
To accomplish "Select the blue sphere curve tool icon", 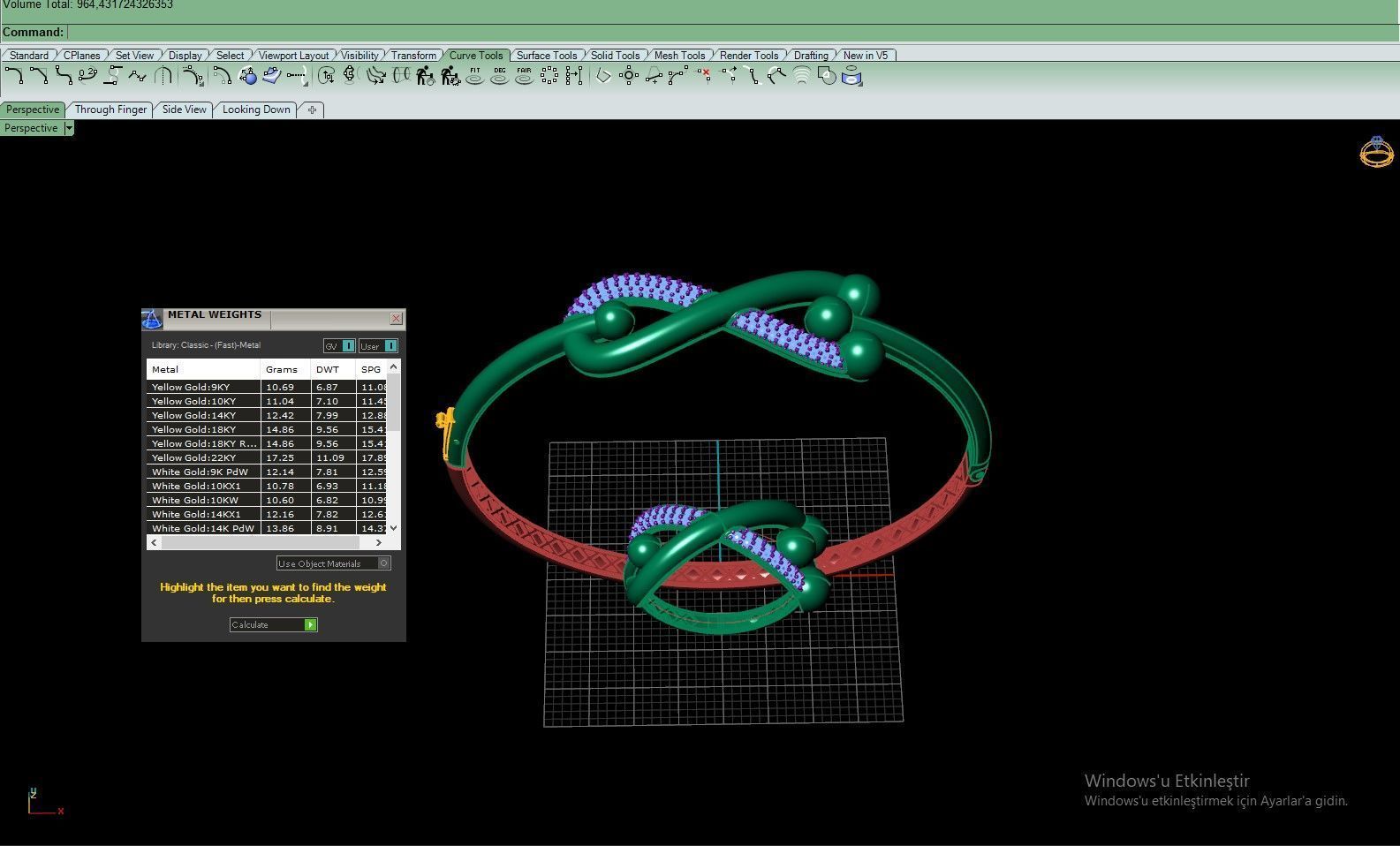I will click(x=247, y=76).
